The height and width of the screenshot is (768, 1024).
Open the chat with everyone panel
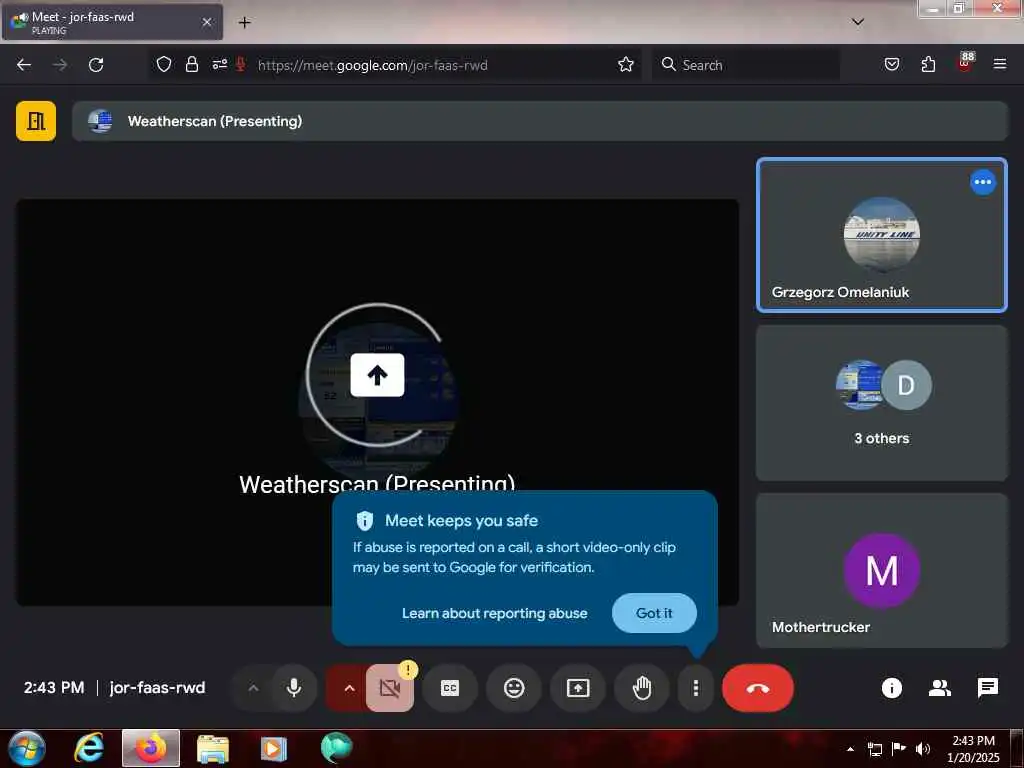[987, 688]
